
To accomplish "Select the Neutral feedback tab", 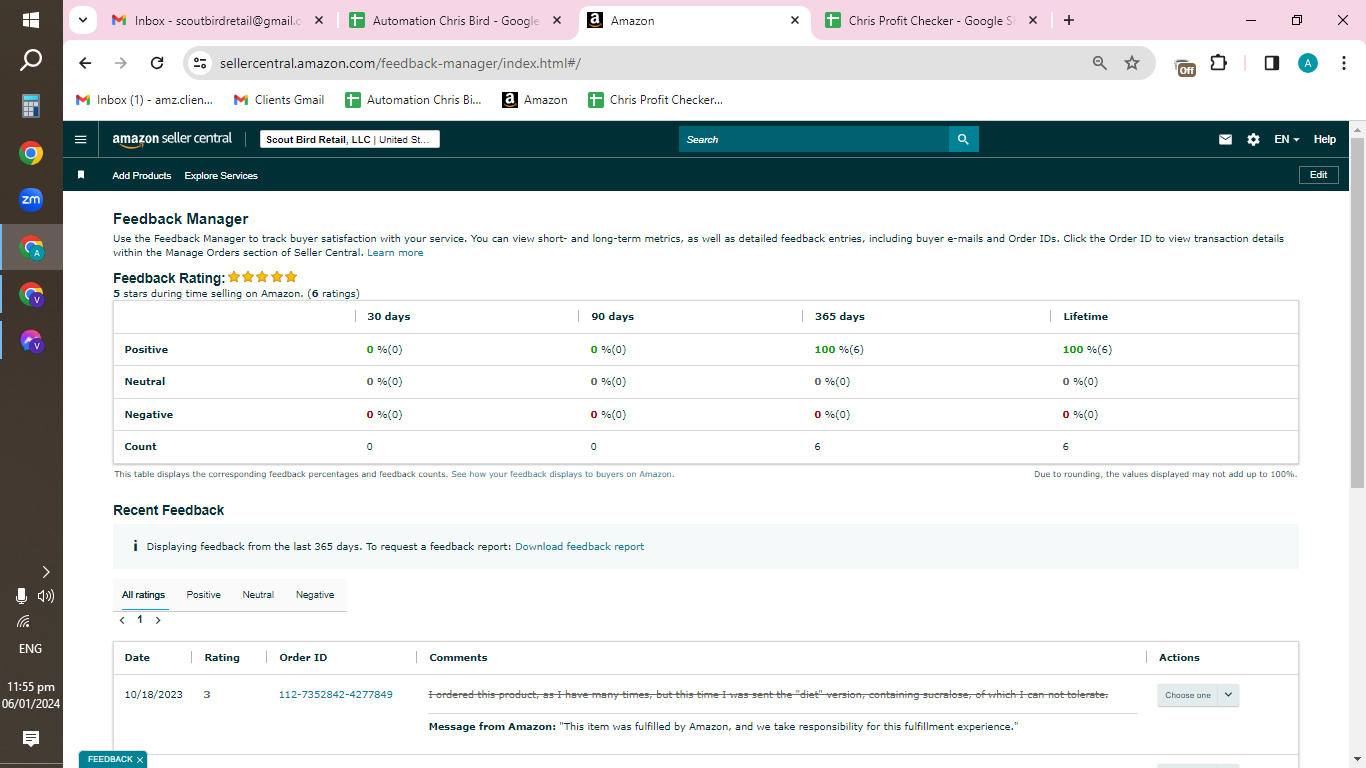I will point(258,595).
